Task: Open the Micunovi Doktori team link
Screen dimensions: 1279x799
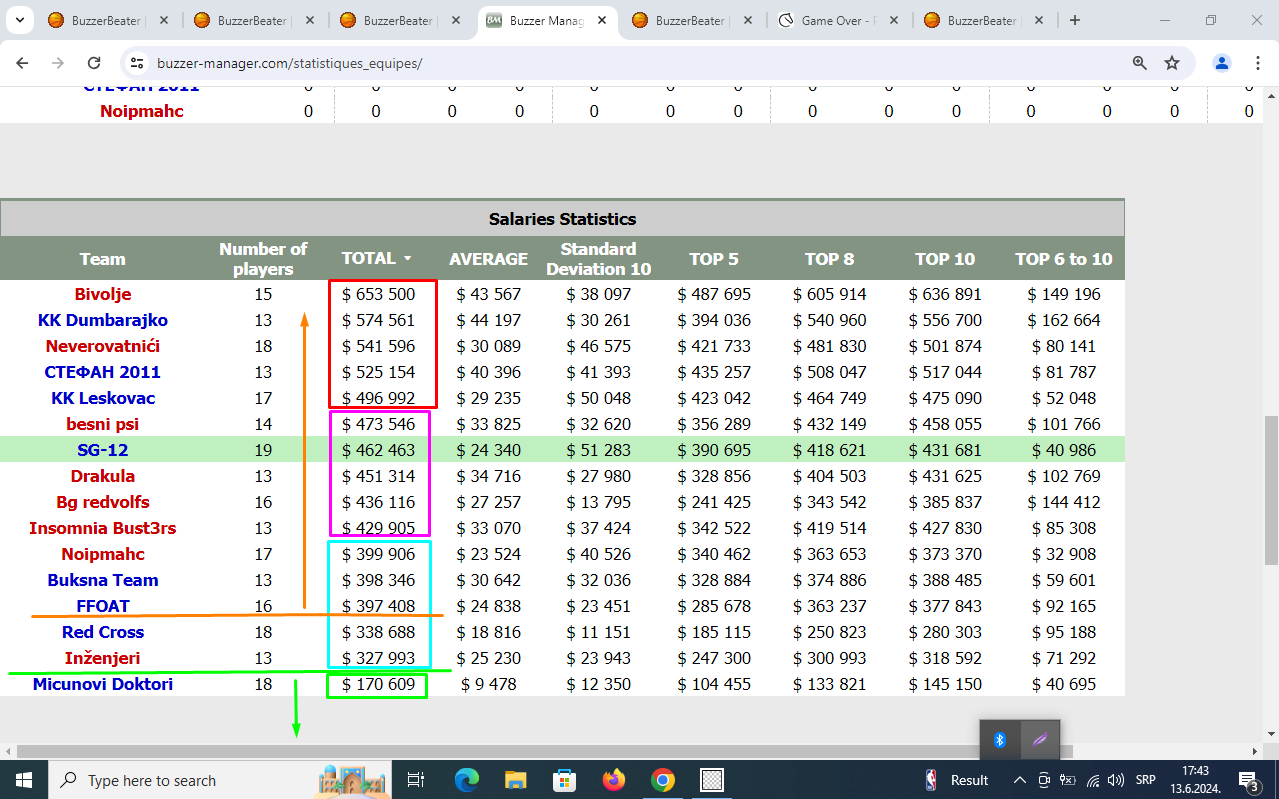Action: point(103,684)
